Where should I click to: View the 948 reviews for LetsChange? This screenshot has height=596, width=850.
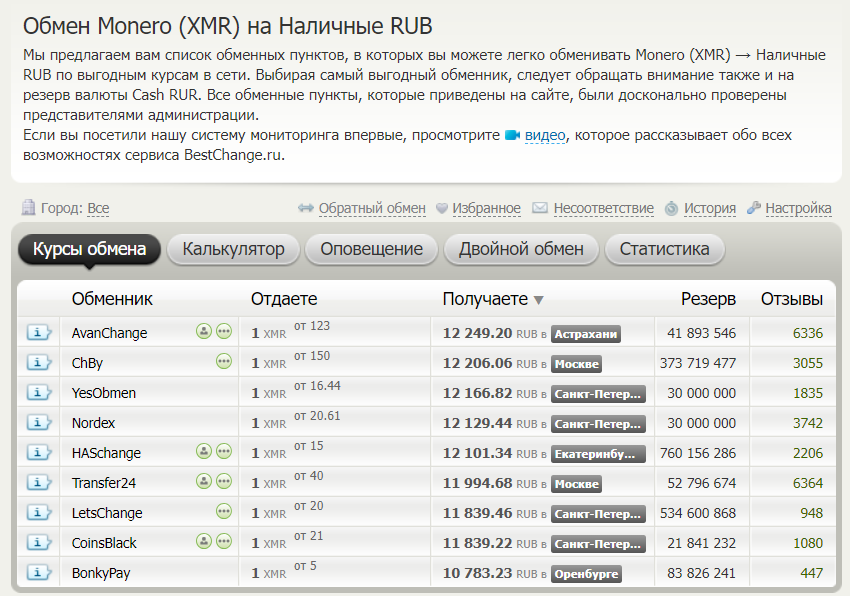[812, 513]
